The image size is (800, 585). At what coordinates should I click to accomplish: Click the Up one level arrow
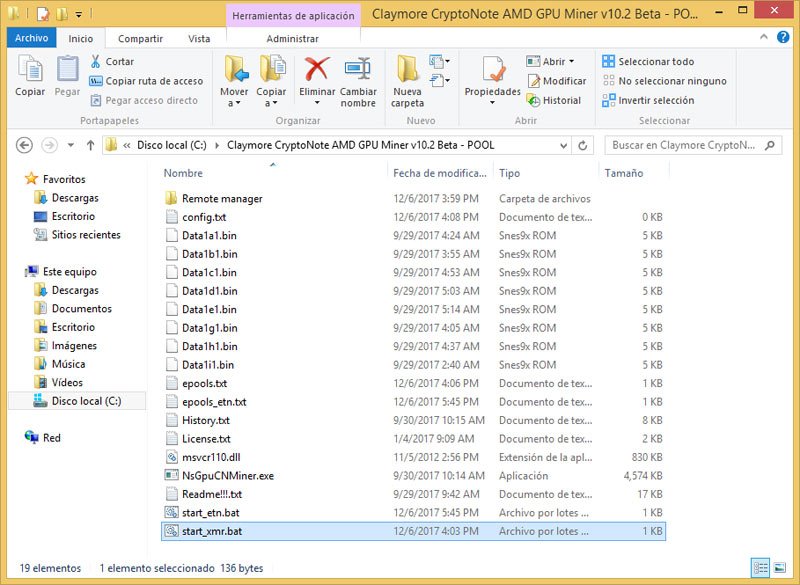[90, 145]
